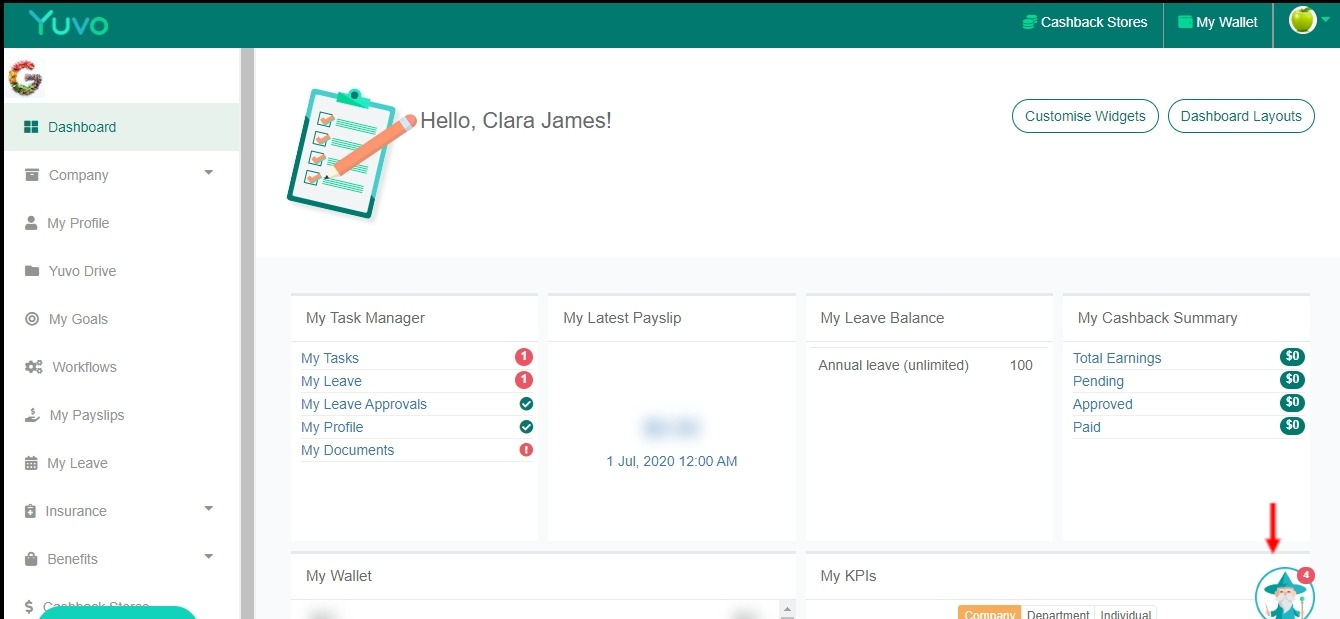Click the My Payslips hand-money icon
The image size is (1340, 619).
point(32,415)
